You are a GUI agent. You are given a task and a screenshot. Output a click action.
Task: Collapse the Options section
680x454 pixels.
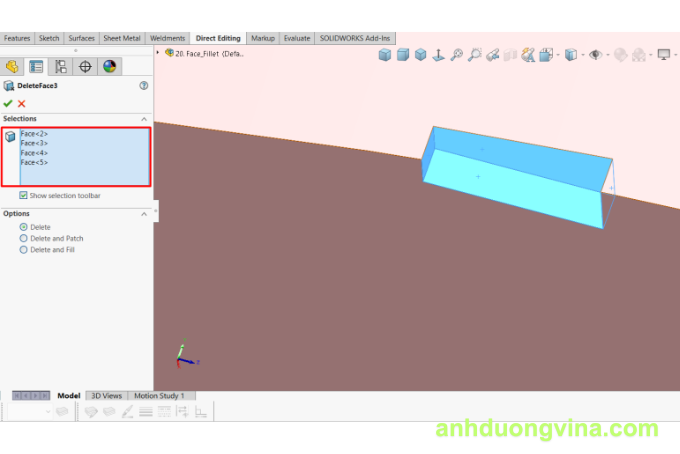tap(144, 213)
